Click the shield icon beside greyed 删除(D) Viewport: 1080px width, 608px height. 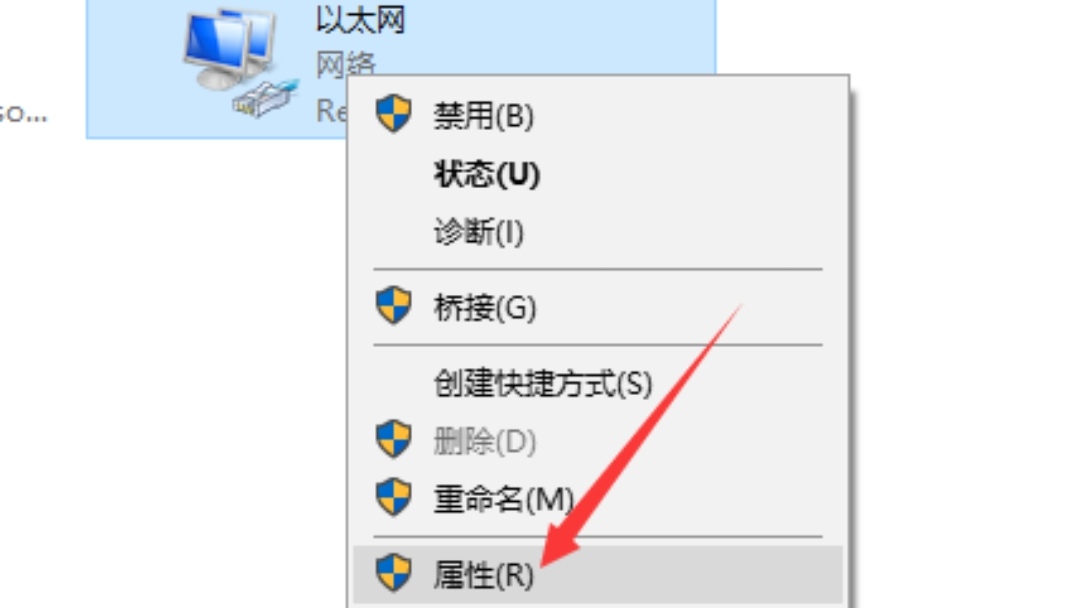point(393,439)
